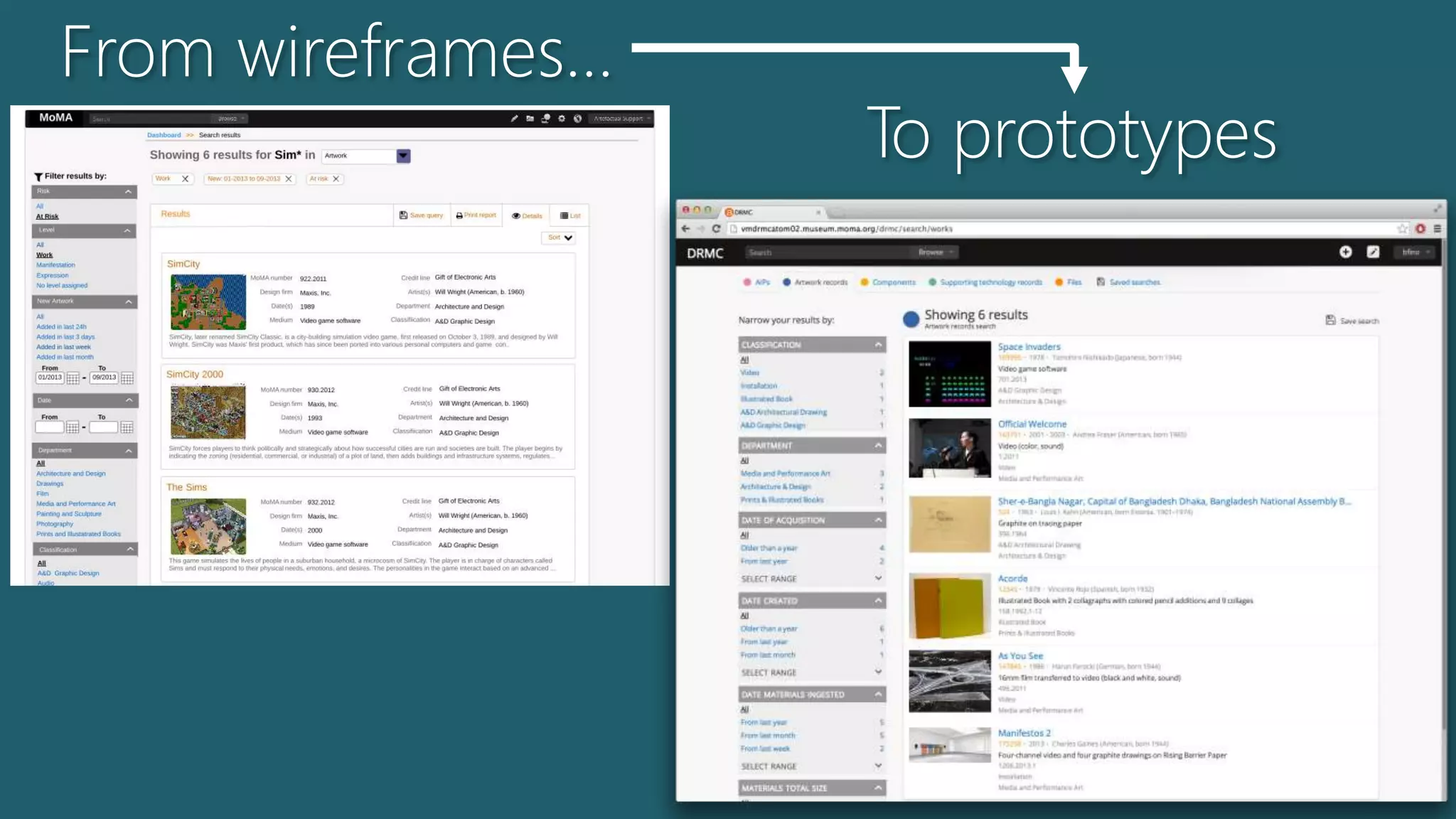Click the globe icon in MoMA header
This screenshot has width=1456, height=819.
tap(577, 119)
